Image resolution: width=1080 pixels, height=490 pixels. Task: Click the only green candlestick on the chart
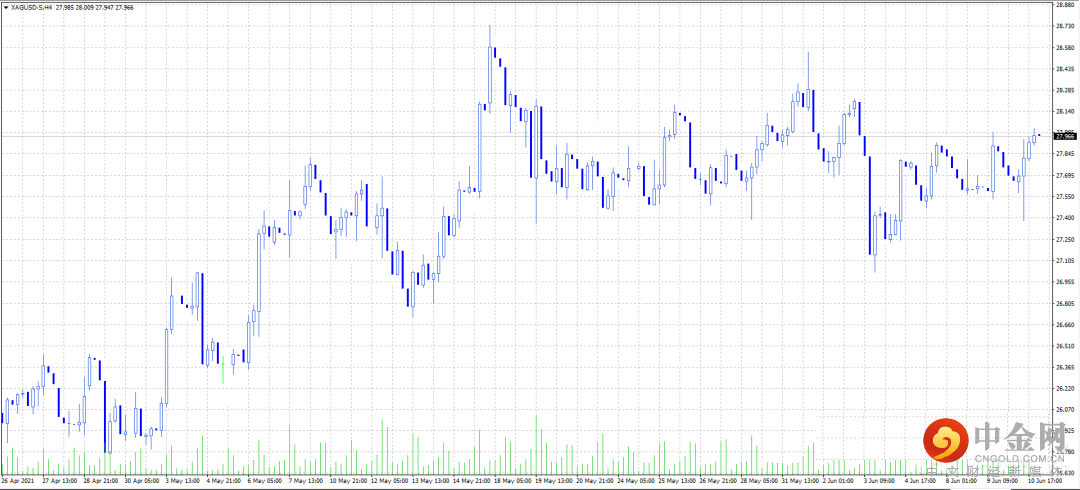[x=223, y=370]
